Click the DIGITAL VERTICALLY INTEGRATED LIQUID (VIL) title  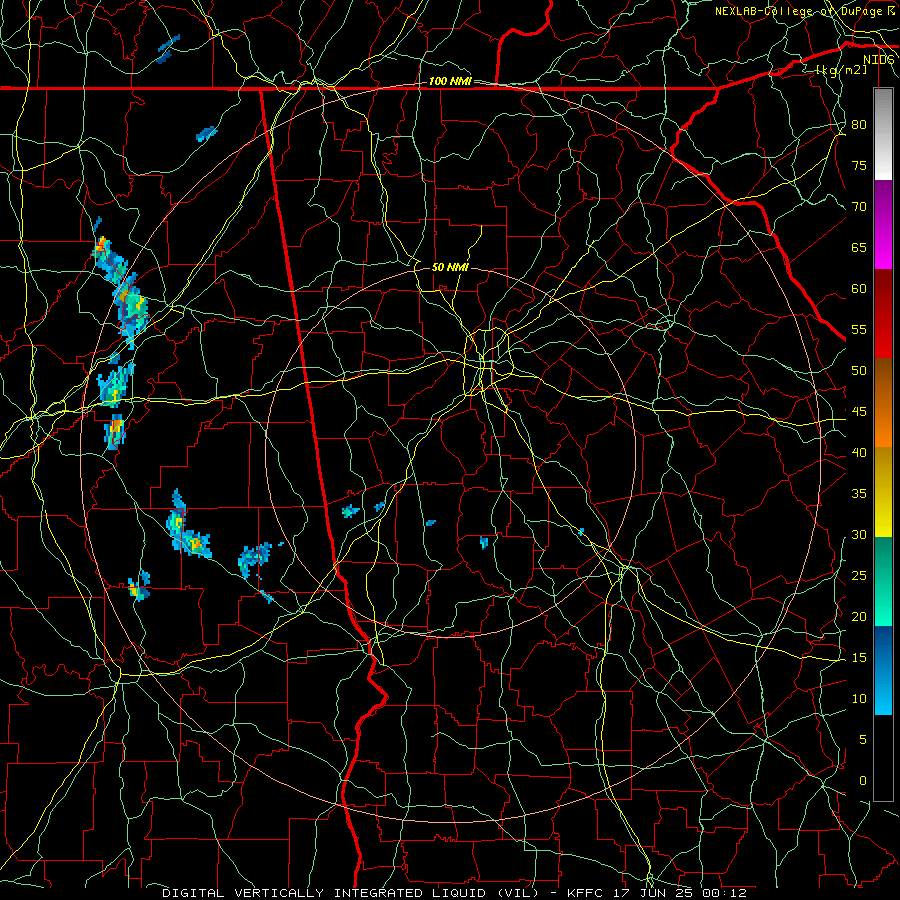tap(351, 893)
